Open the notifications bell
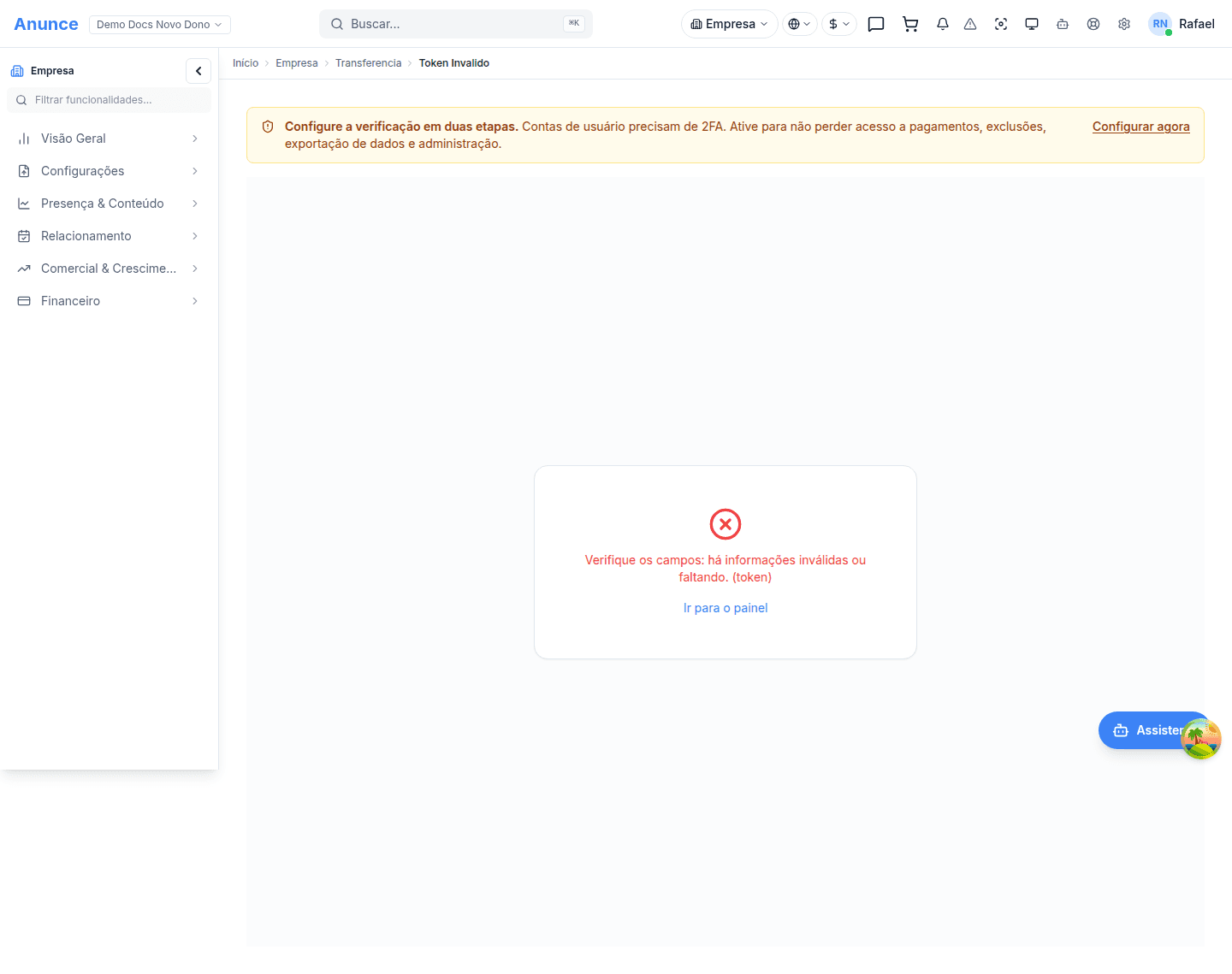This screenshot has height=974, width=1232. click(943, 24)
